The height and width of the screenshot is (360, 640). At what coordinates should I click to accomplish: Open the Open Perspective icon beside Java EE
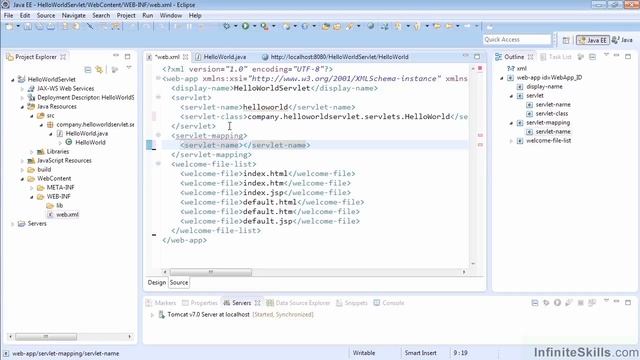click(566, 40)
